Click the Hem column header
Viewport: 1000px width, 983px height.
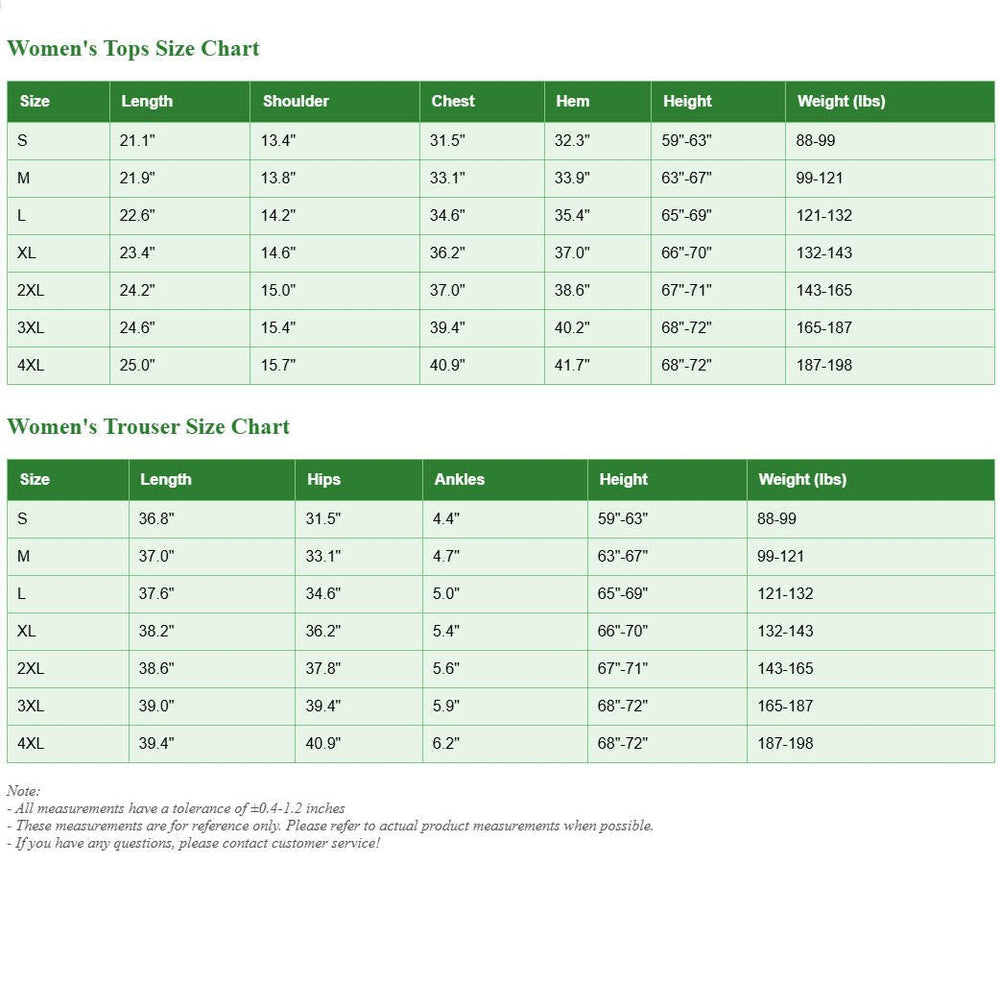[x=572, y=101]
